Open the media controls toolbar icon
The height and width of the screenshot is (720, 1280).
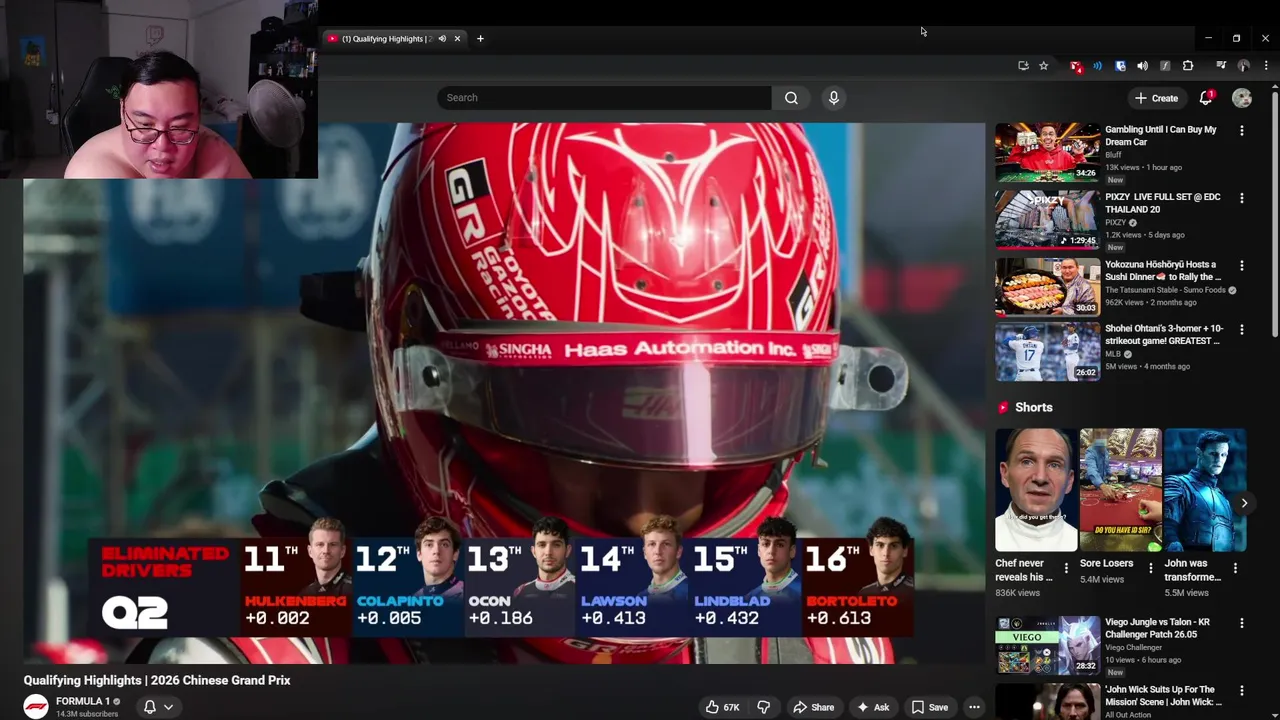[x=1221, y=66]
